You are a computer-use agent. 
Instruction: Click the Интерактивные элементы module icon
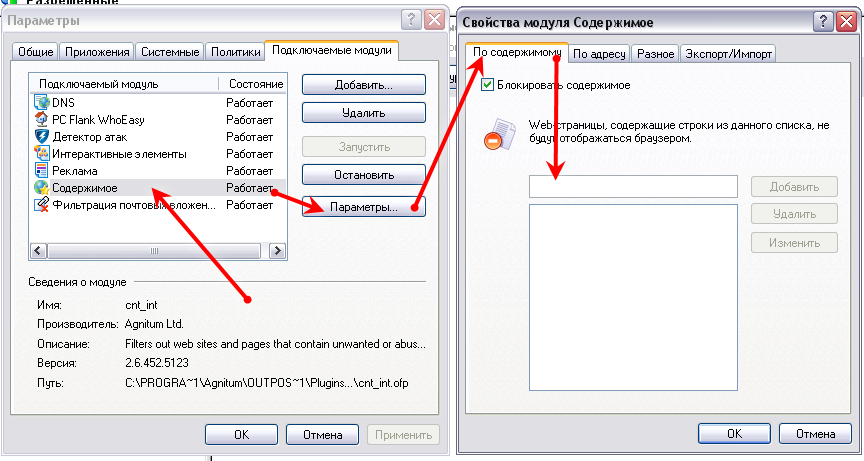coord(41,154)
